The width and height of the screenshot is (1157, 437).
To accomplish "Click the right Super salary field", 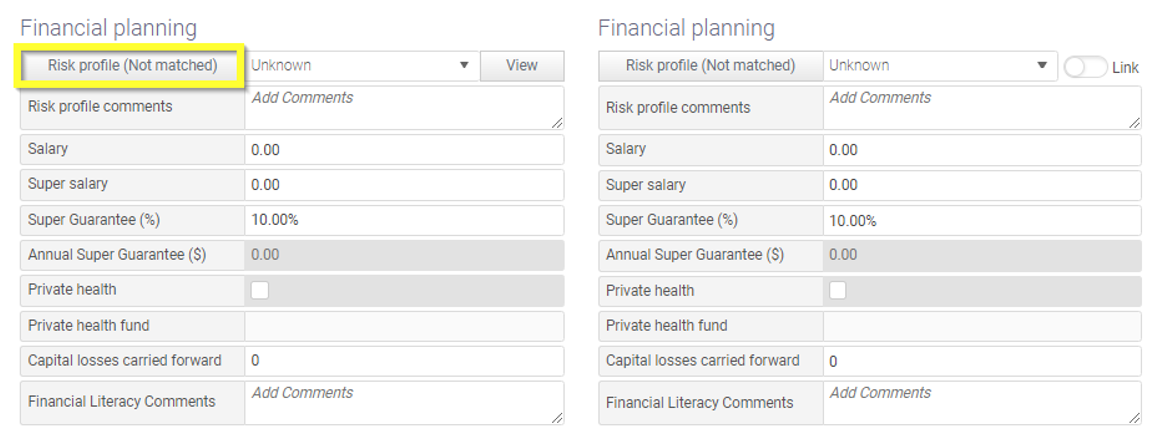I will (x=982, y=185).
